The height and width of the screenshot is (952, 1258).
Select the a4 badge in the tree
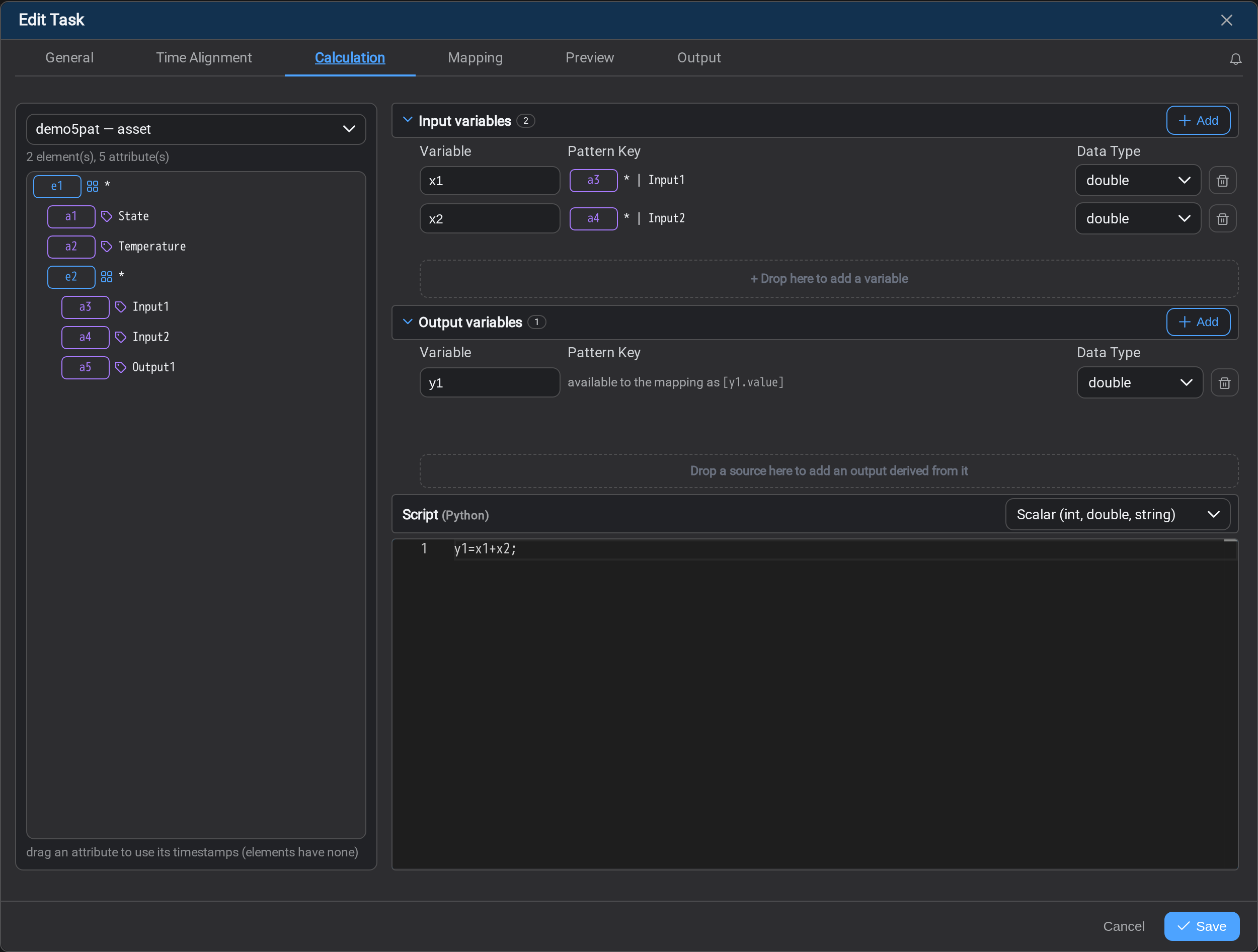coord(86,337)
